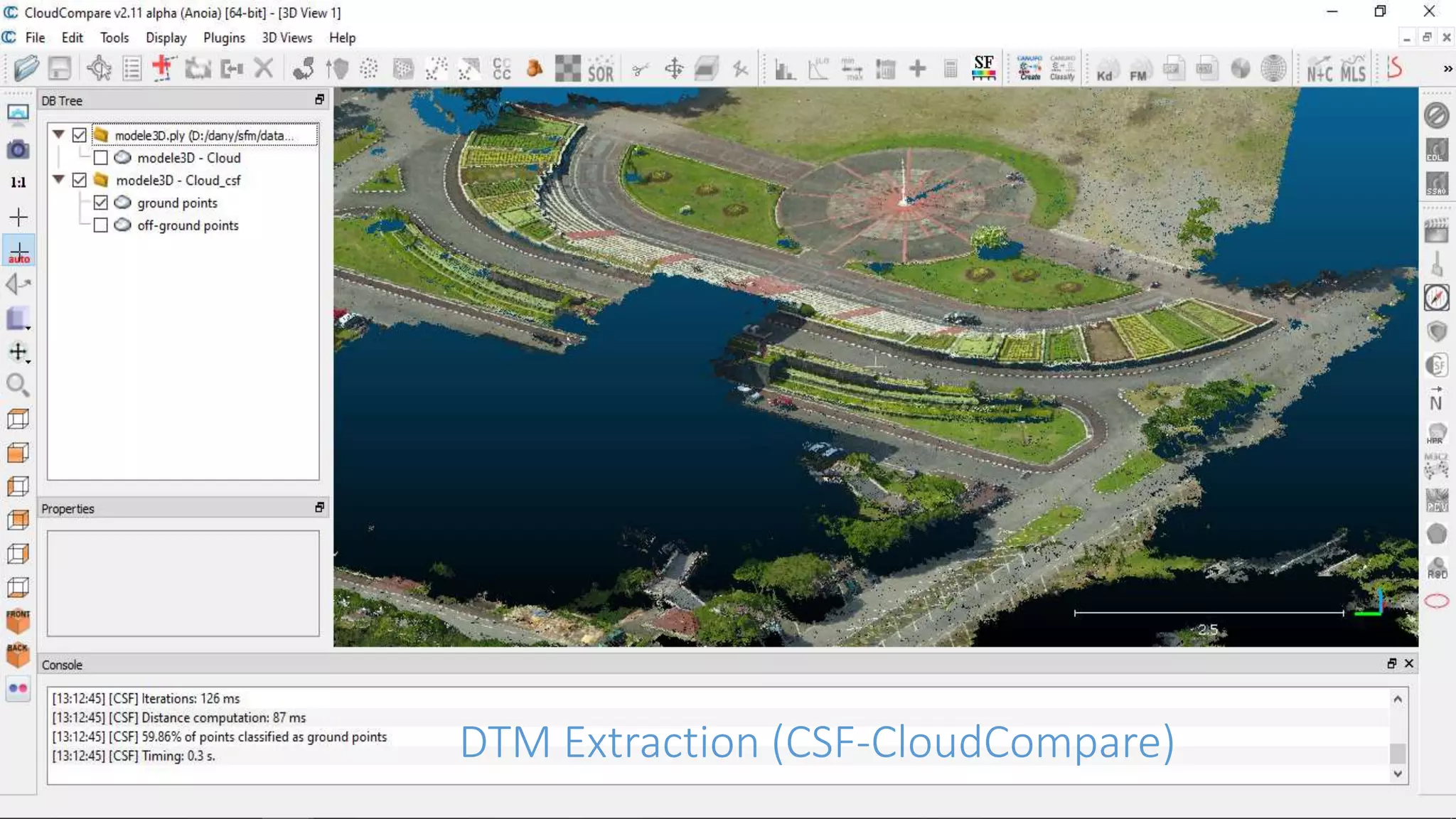Screen dimensions: 1456x819
Task: Click the SSAO shader icon on right
Action: [x=1436, y=183]
